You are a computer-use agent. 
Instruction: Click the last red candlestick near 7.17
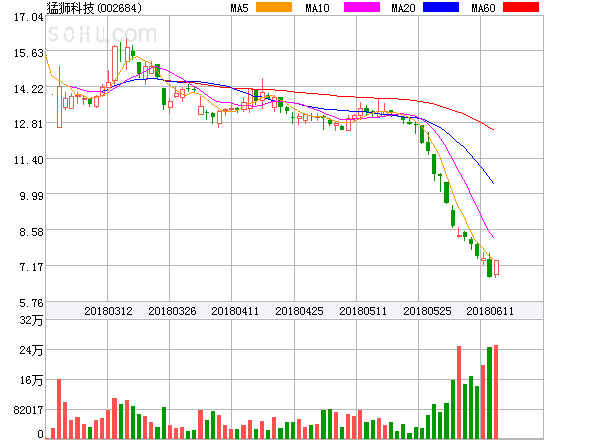(496, 268)
